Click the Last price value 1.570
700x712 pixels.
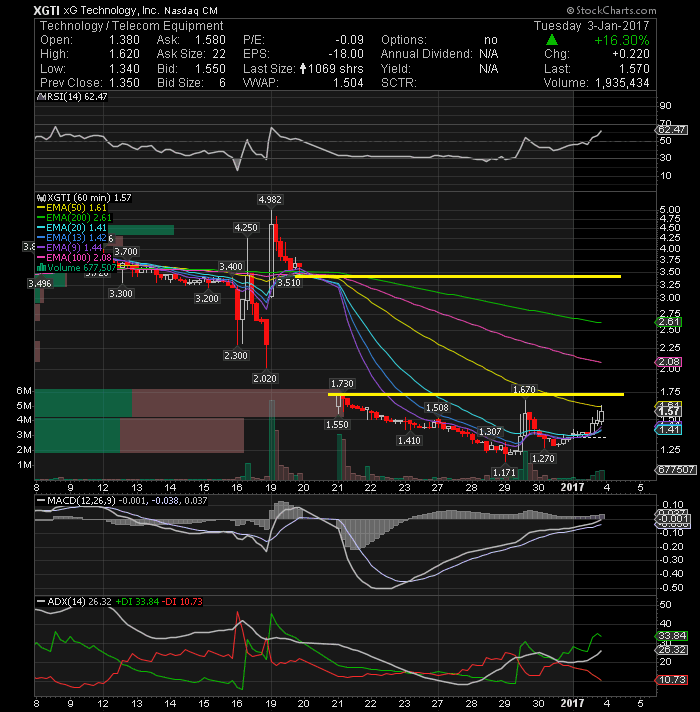[x=634, y=69]
